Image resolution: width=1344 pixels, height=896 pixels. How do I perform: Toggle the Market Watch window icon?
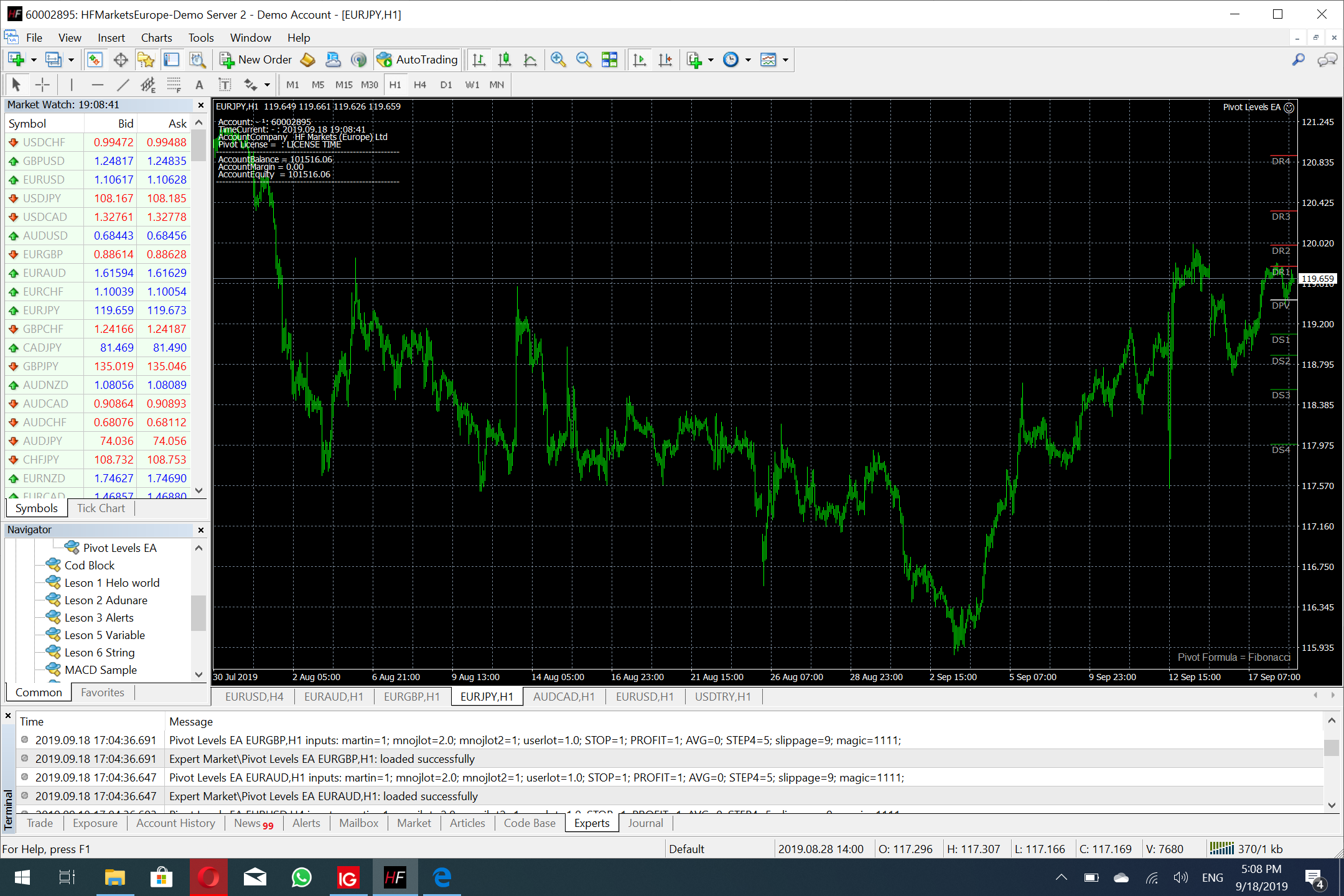95,60
